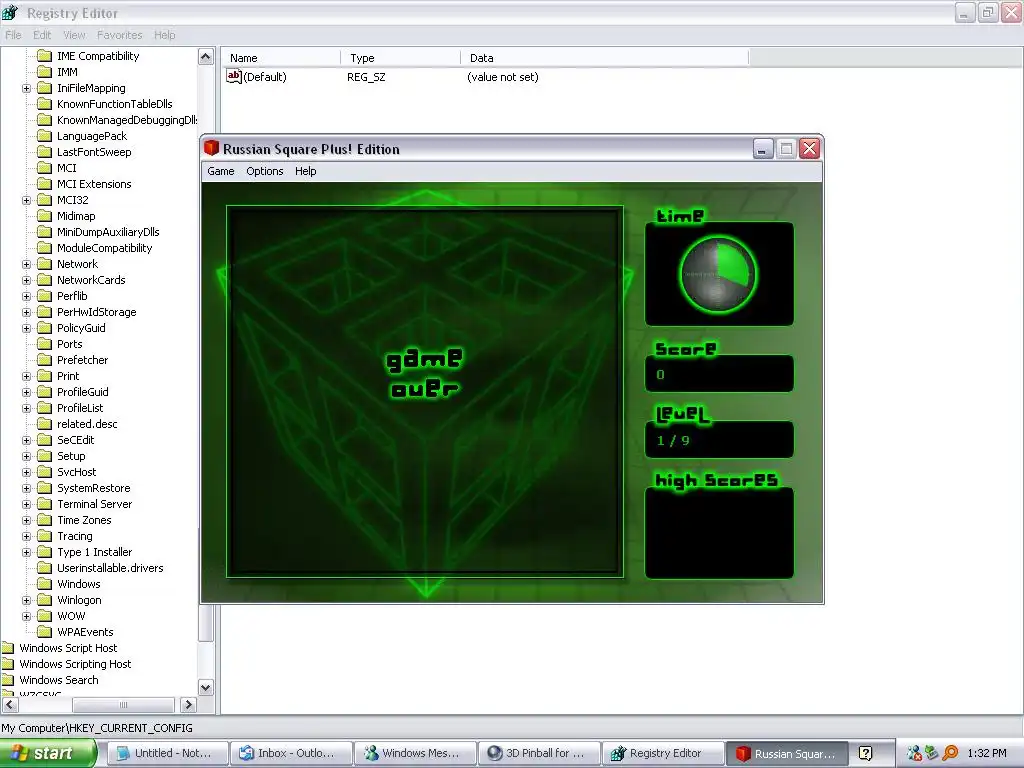Expand the Perflib registry key
The width and height of the screenshot is (1024, 768).
pyautogui.click(x=27, y=296)
